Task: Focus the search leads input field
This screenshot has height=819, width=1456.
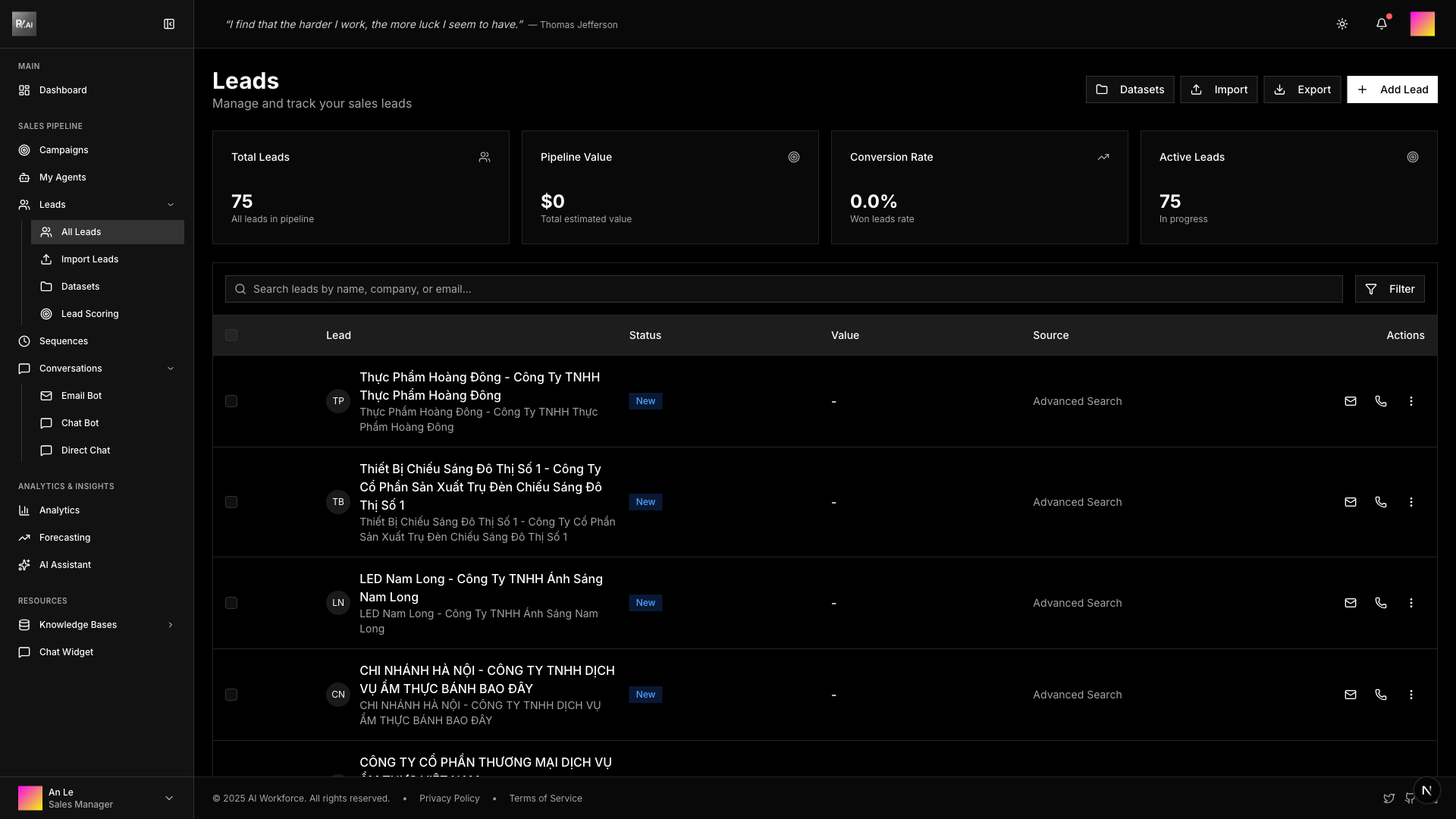Action: point(789,289)
